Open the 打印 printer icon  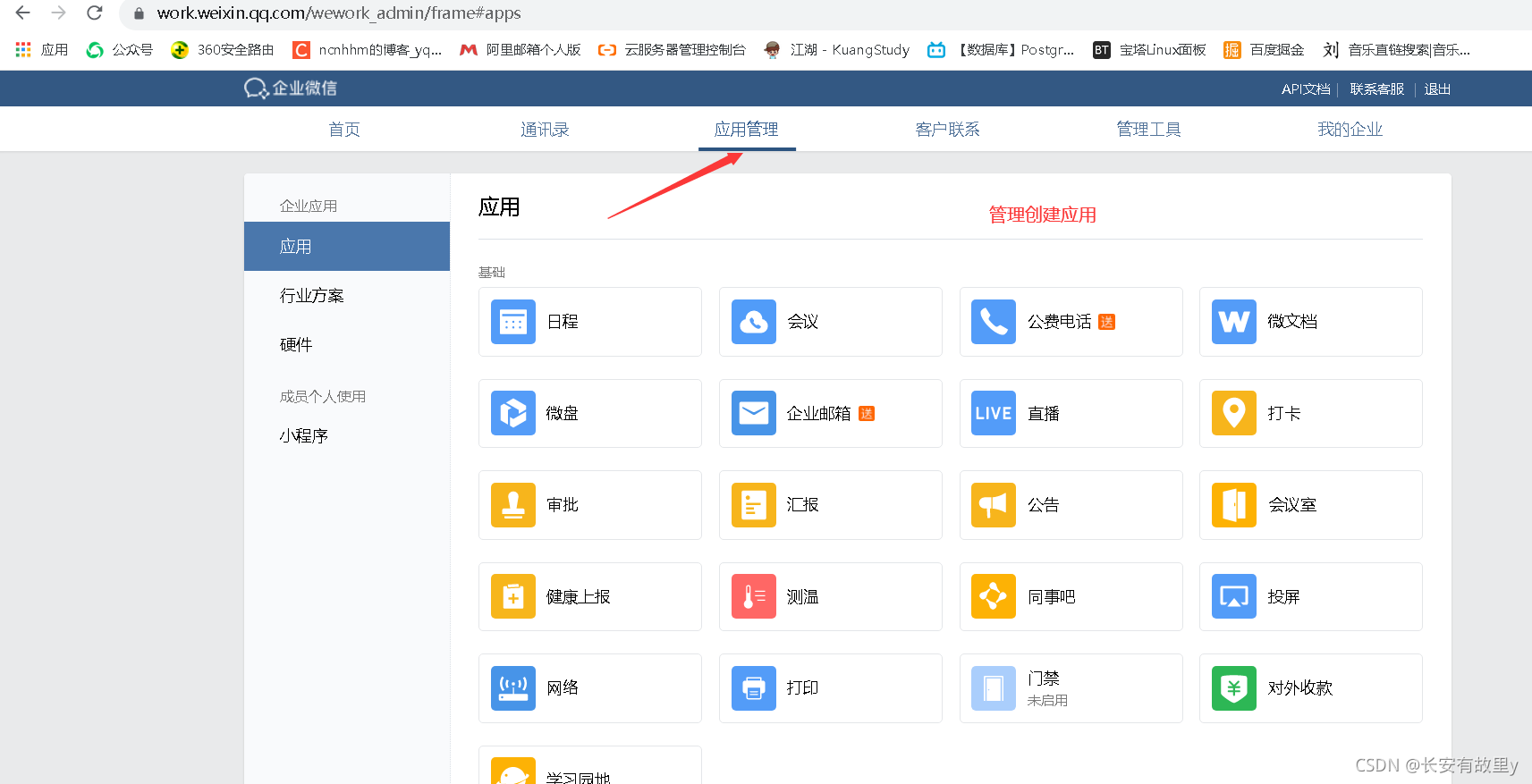[754, 688]
